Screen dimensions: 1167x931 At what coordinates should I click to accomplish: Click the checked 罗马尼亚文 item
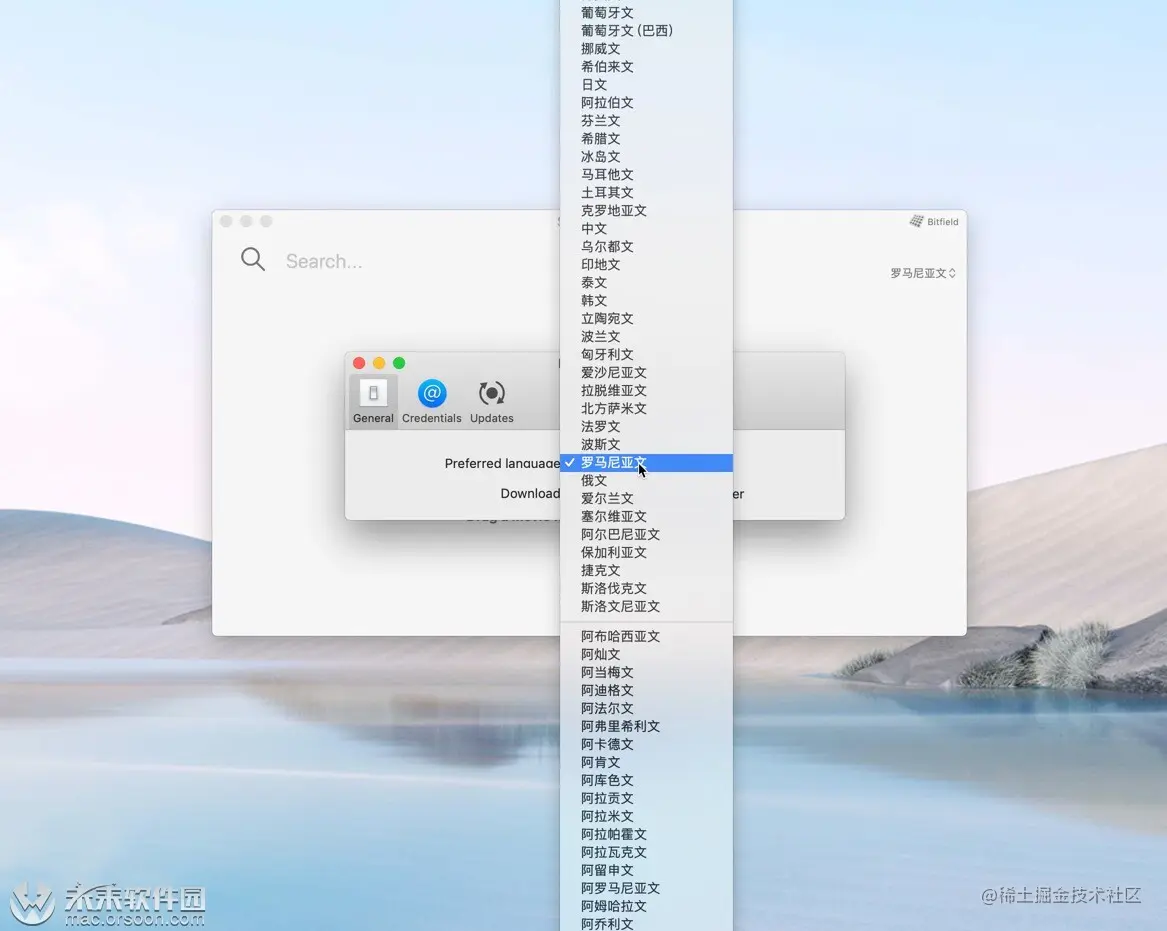pos(646,462)
